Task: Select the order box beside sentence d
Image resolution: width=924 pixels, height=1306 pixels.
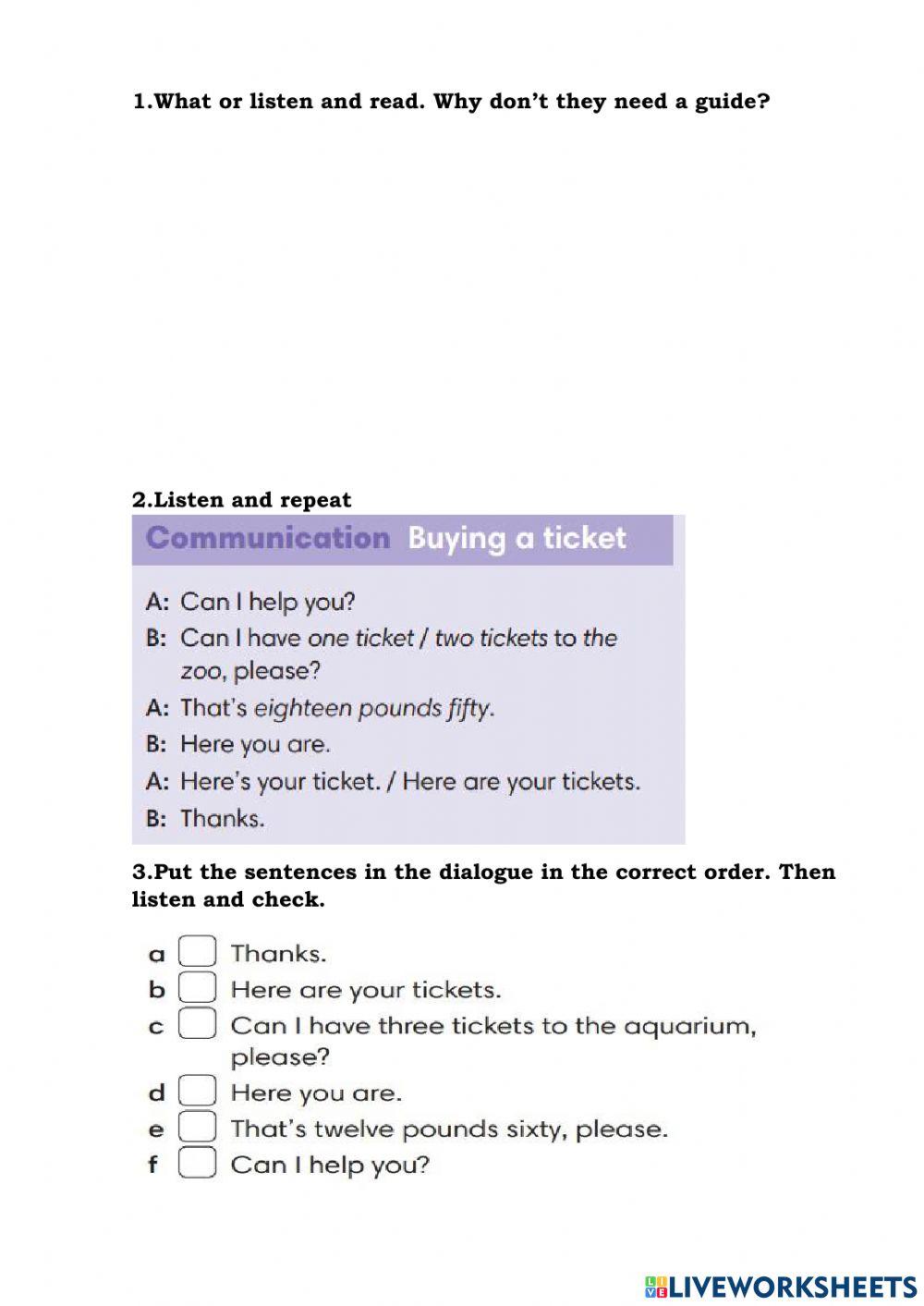Action: pyautogui.click(x=196, y=1092)
